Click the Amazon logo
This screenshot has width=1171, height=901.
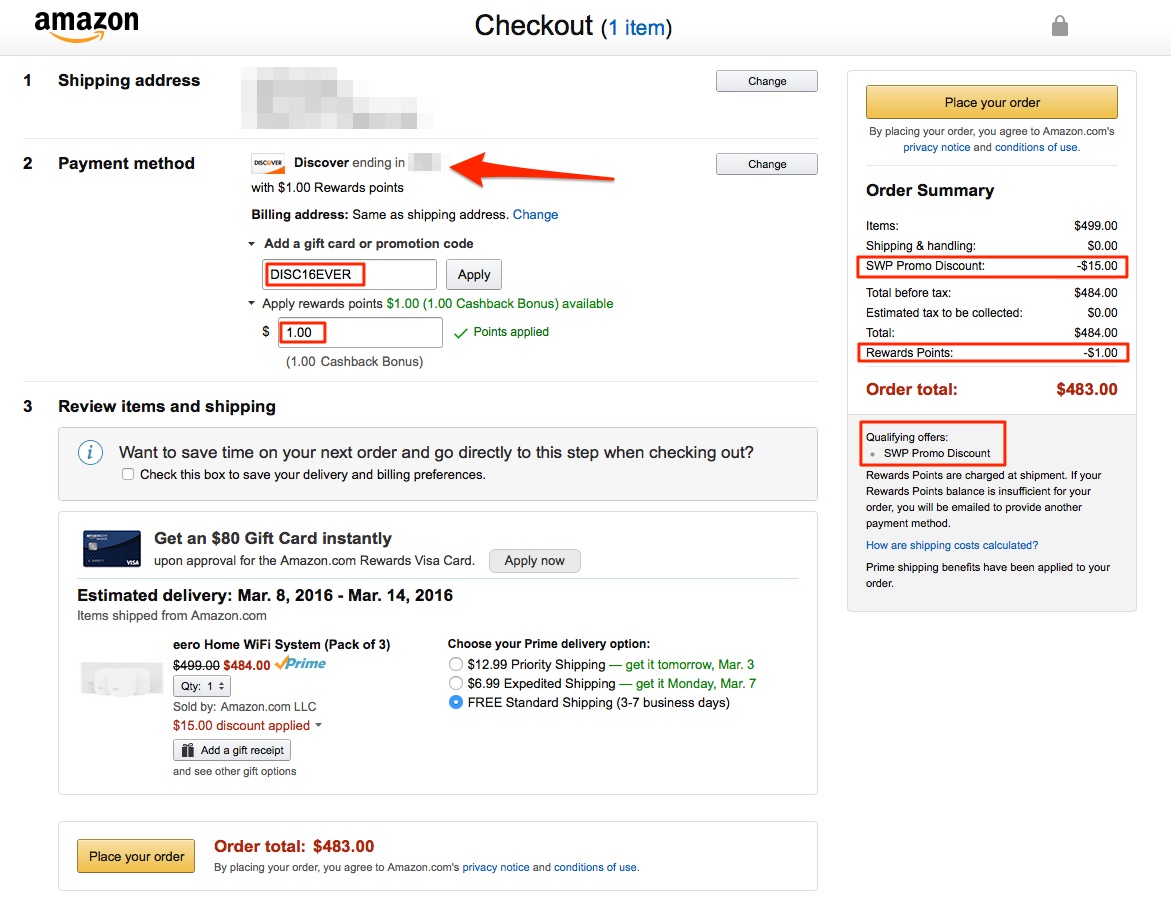click(87, 26)
